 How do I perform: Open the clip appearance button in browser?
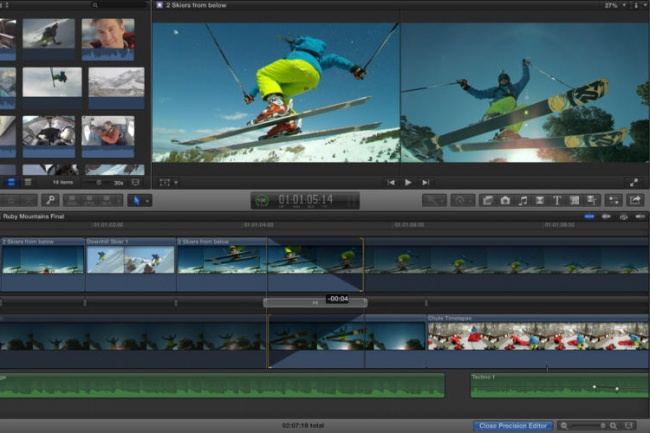136,182
